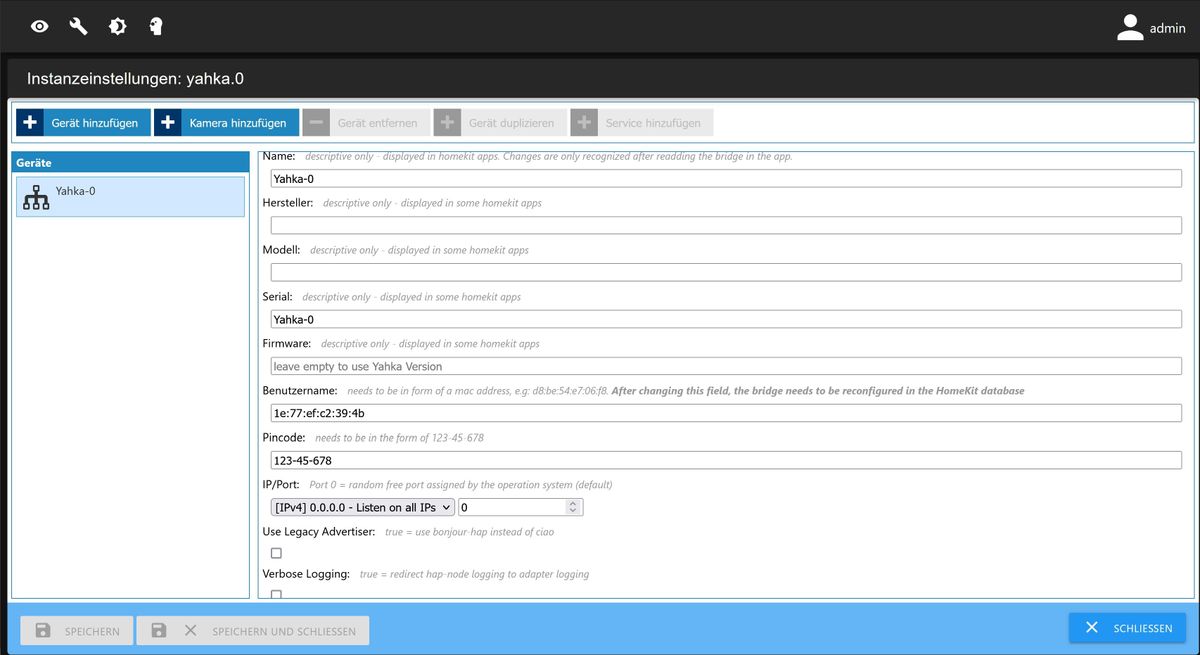This screenshot has height=655, width=1200.
Task: Click the SCHLIESSEN close button
Action: coord(1127,628)
